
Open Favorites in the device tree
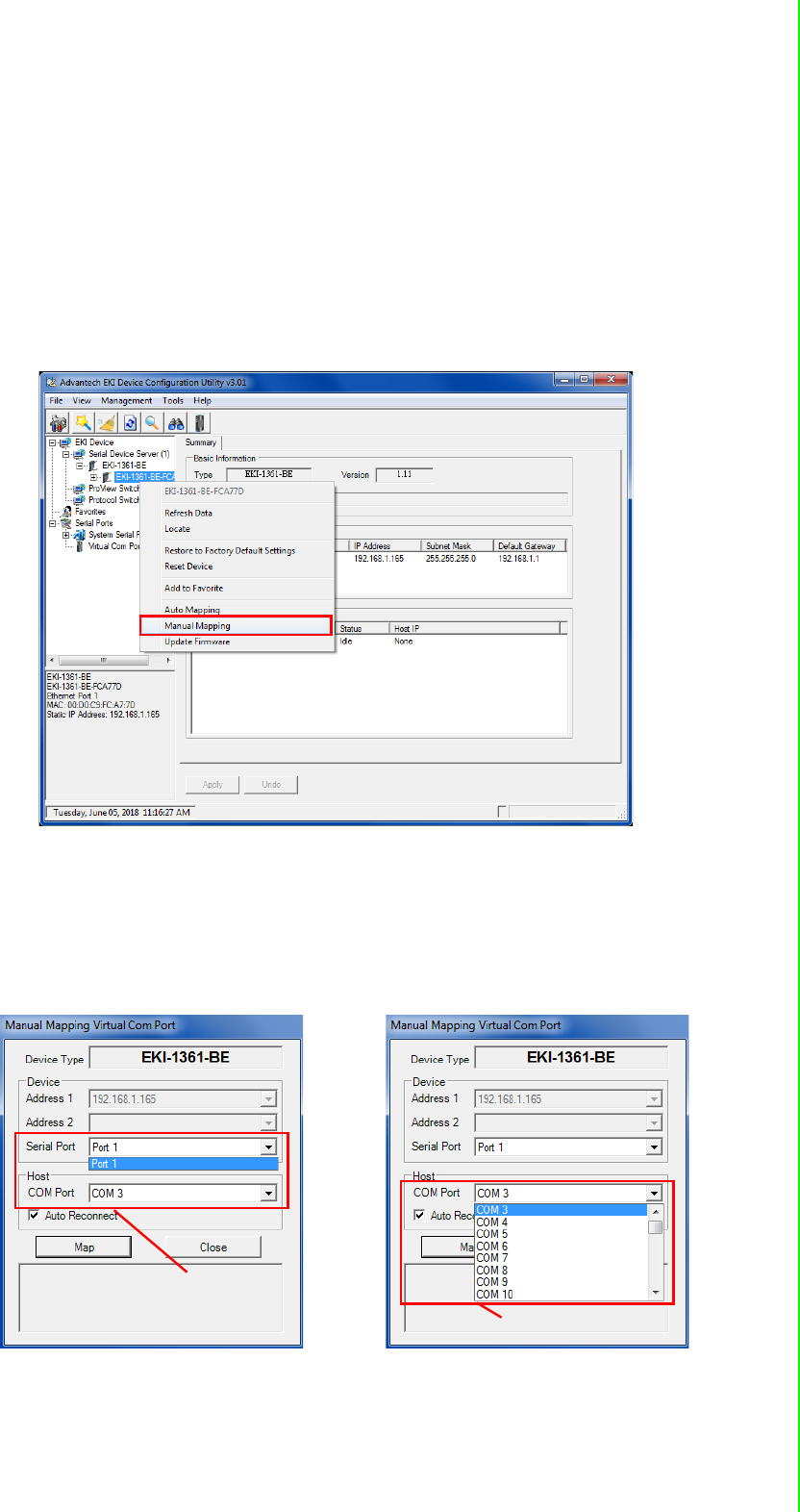pos(90,512)
